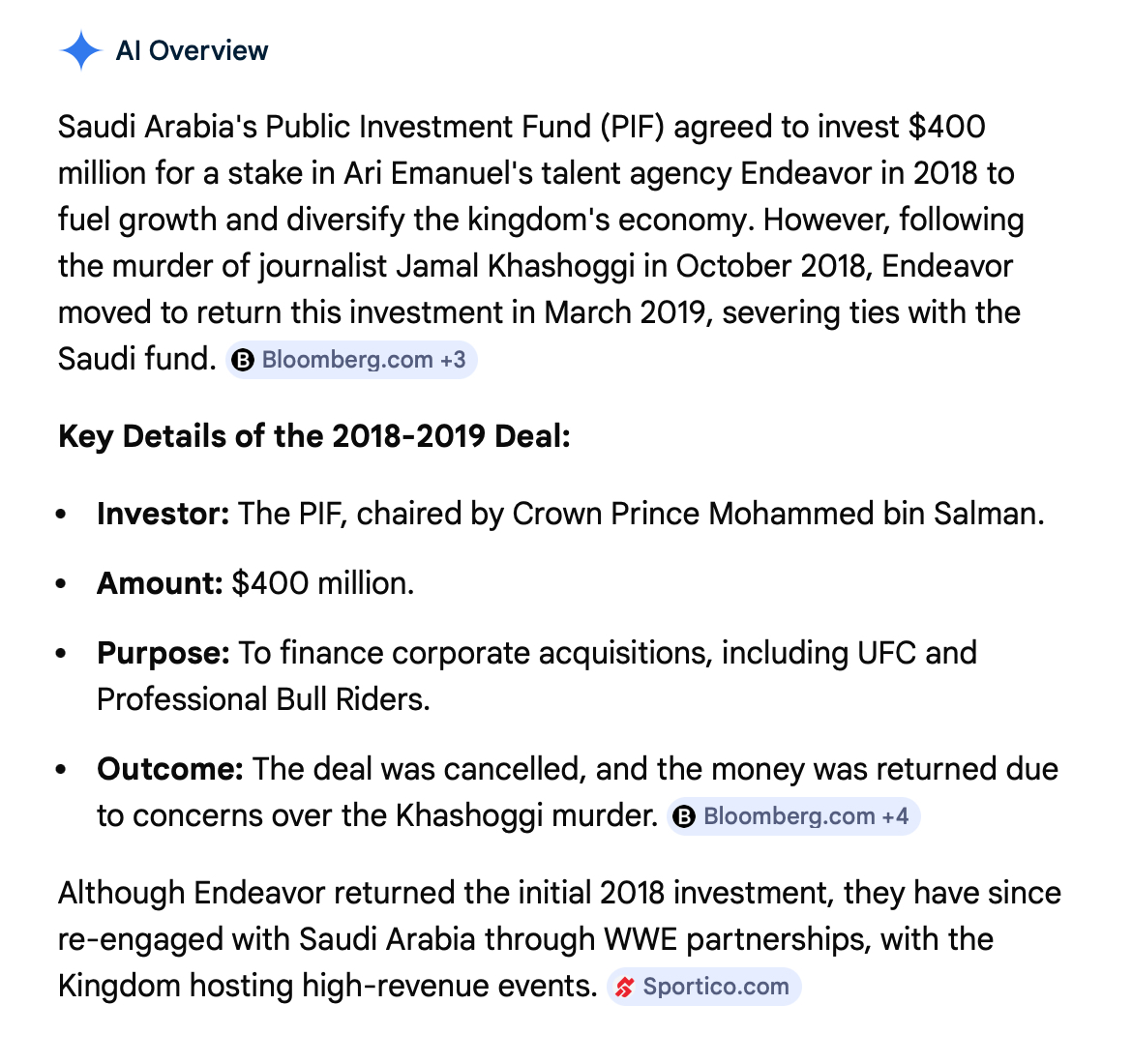Screen dimensions: 1132x1064
Task: Click the bold Amount label
Action: (x=160, y=583)
